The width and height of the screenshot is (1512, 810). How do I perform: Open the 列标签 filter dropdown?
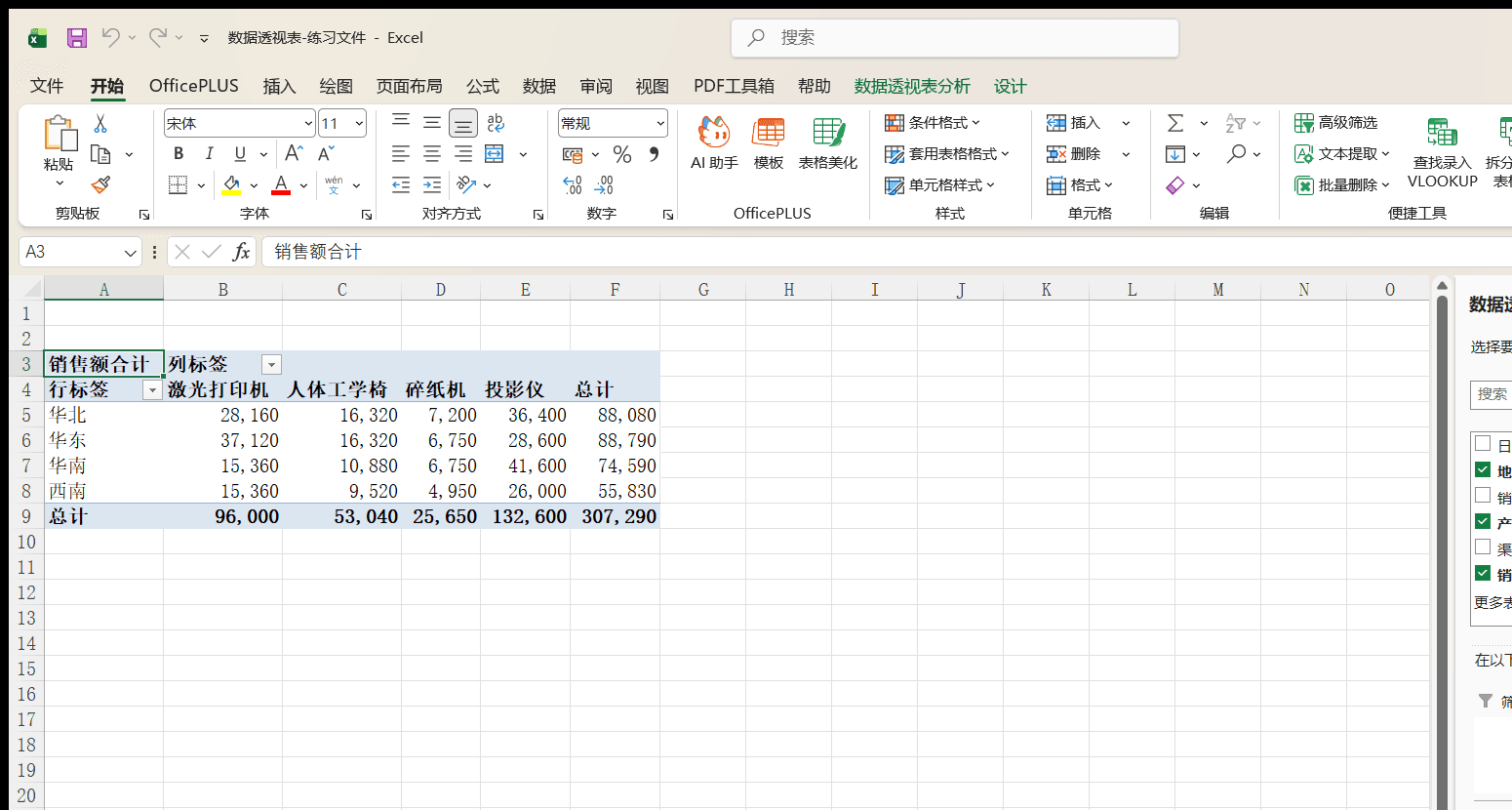point(272,365)
